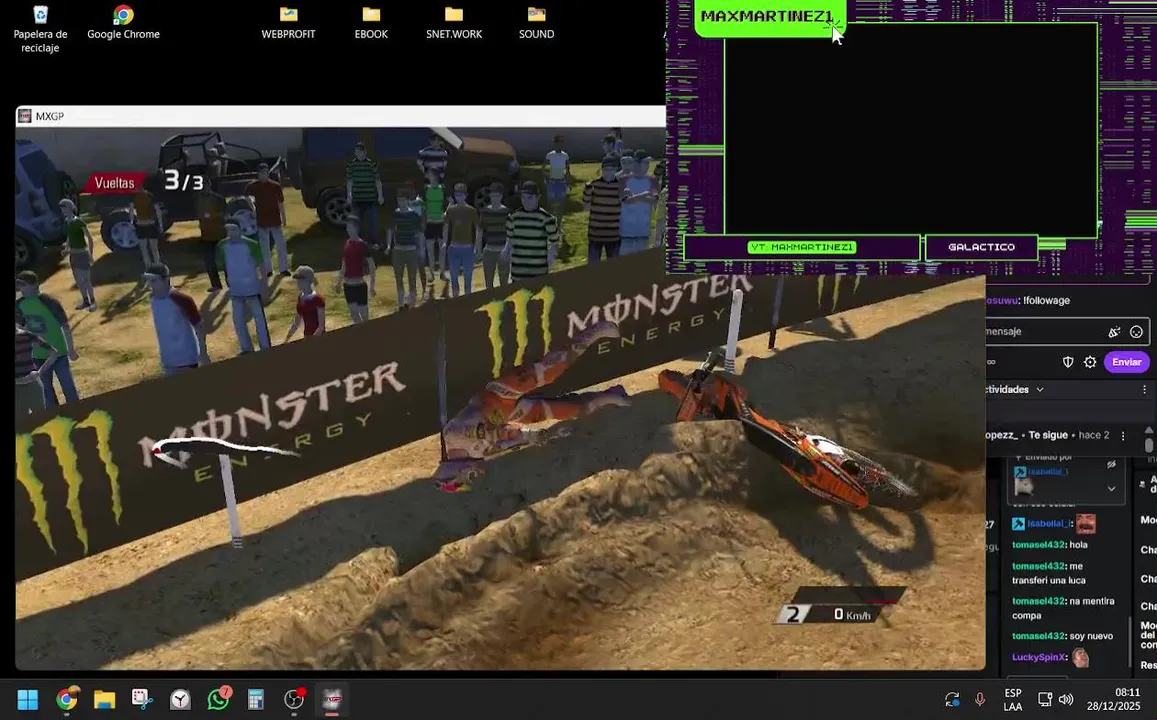Viewport: 1157px width, 720px height.
Task: Open the Actividades three-dot menu
Action: [1144, 390]
